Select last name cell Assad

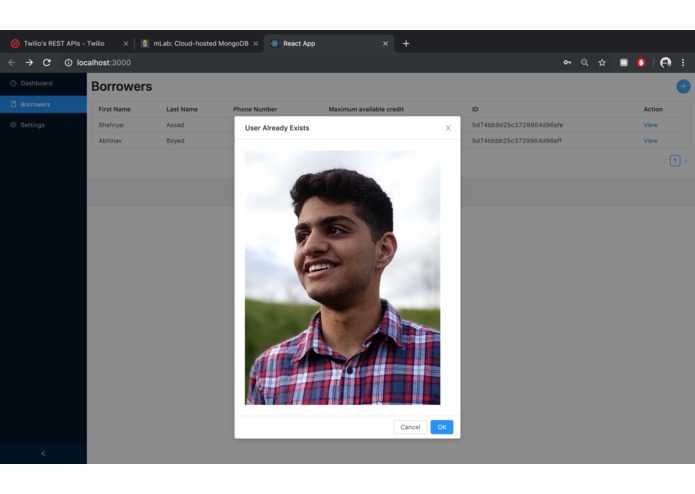click(x=175, y=125)
